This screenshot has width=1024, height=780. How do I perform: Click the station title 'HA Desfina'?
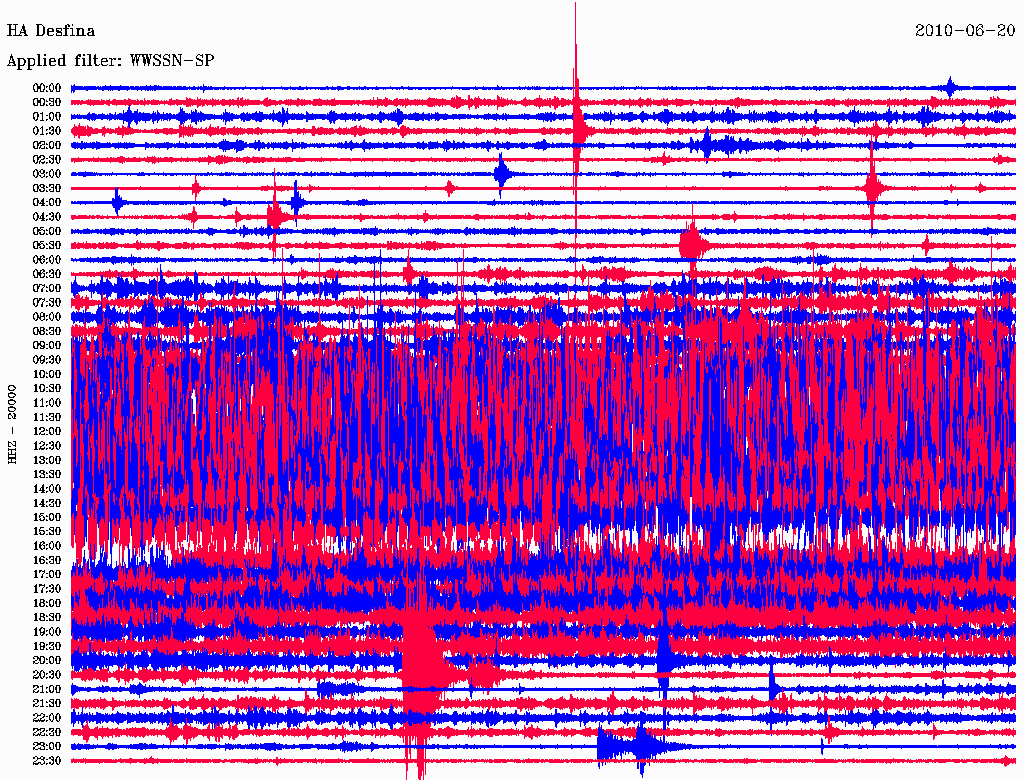coord(50,31)
